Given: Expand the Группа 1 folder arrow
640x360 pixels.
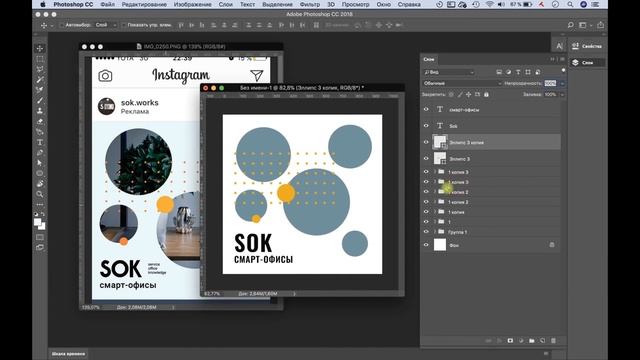Looking at the screenshot, I should (x=435, y=232).
